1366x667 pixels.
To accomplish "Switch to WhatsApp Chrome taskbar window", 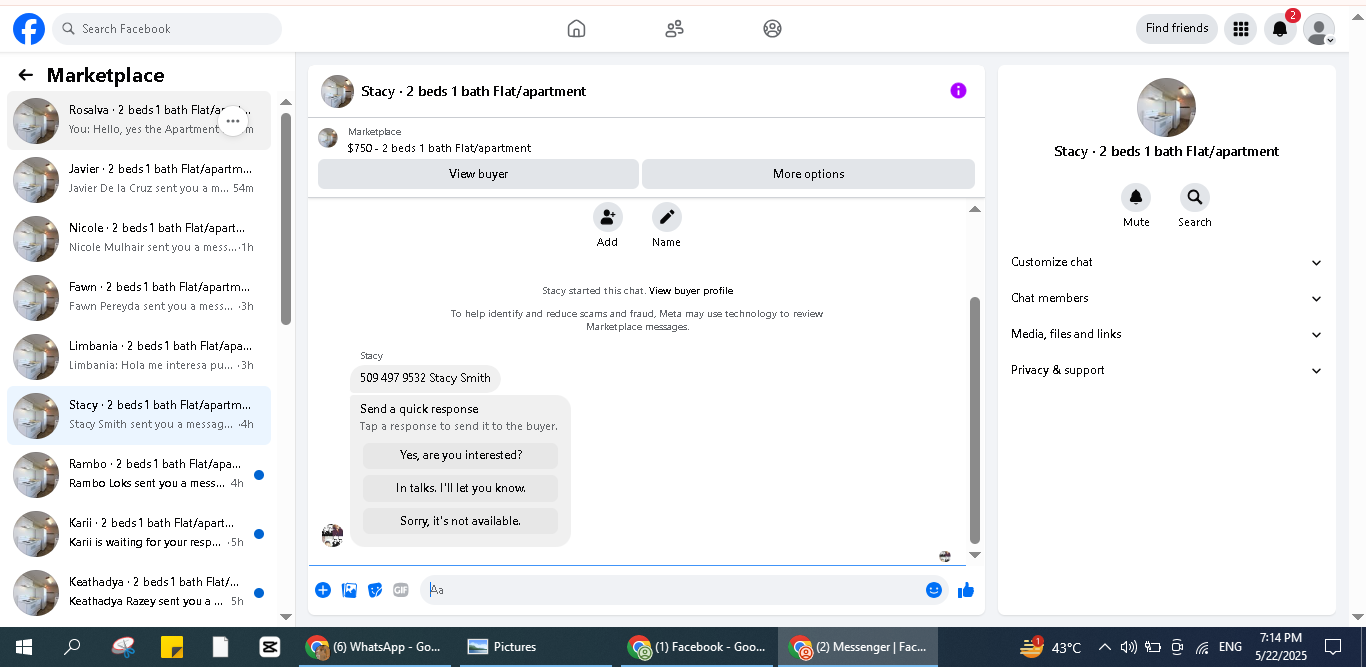I will click(x=374, y=647).
